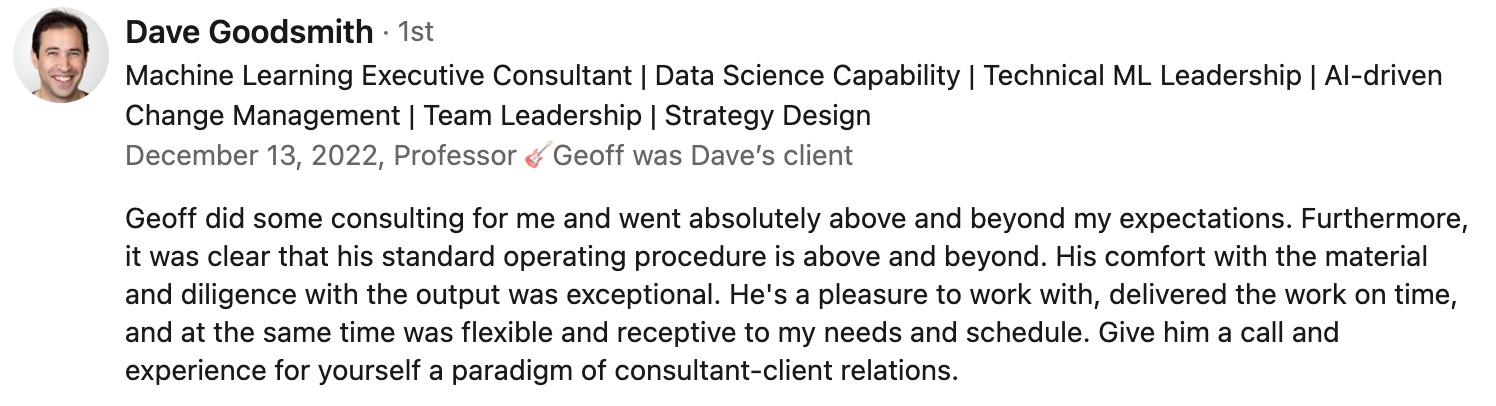Click the Technical ML Leadership text
This screenshot has width=1496, height=406.
(1142, 76)
